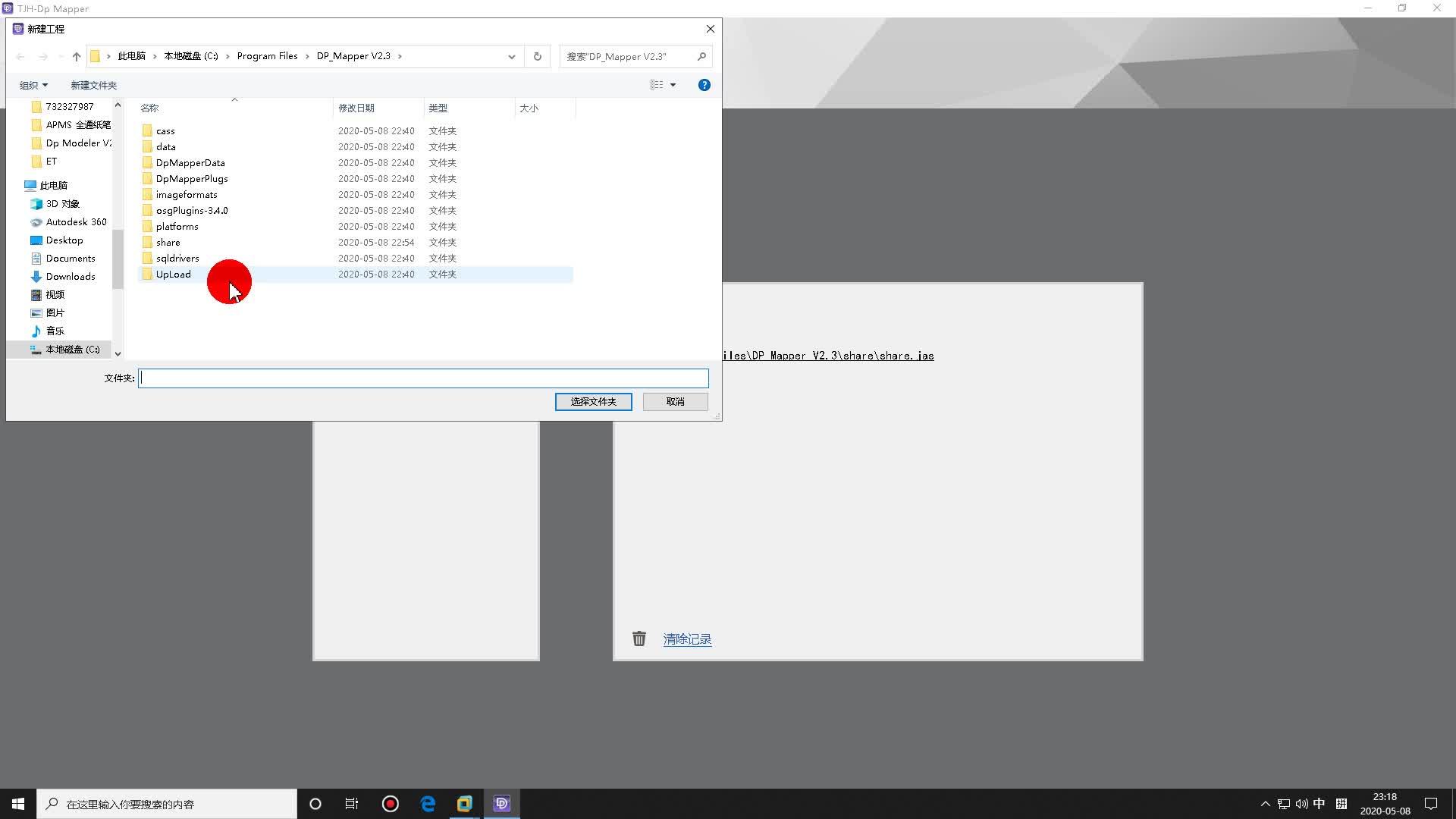1456x819 pixels.
Task: Click the navigation pane scrollbar down arrow
Action: coord(118,353)
